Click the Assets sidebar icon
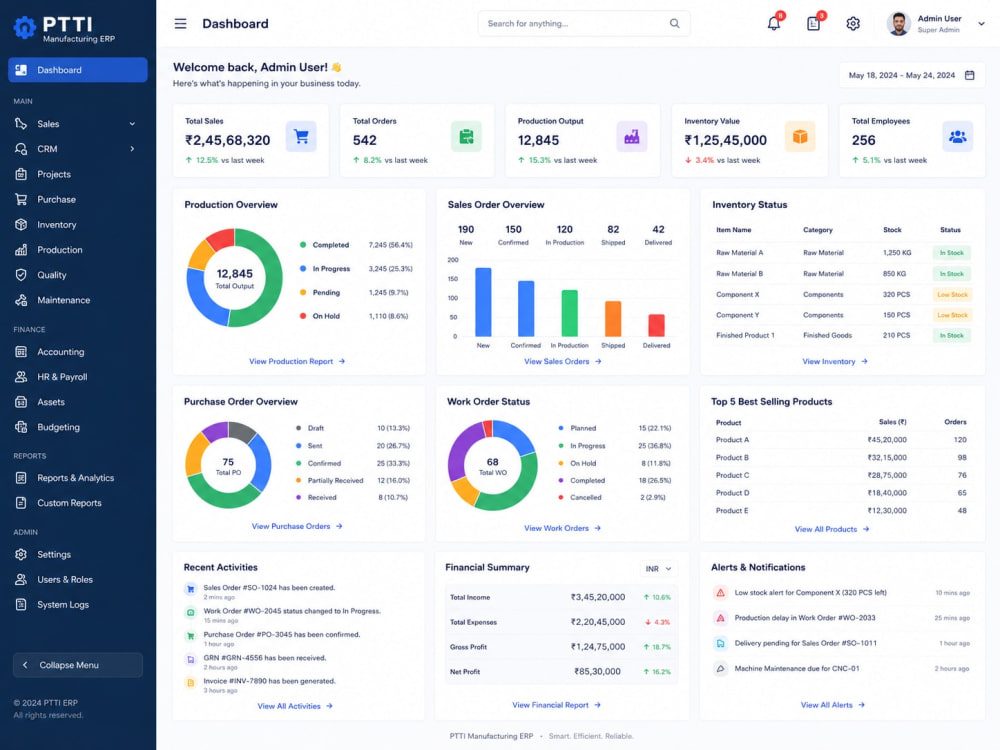Image resolution: width=1000 pixels, height=750 pixels. pos(21,402)
